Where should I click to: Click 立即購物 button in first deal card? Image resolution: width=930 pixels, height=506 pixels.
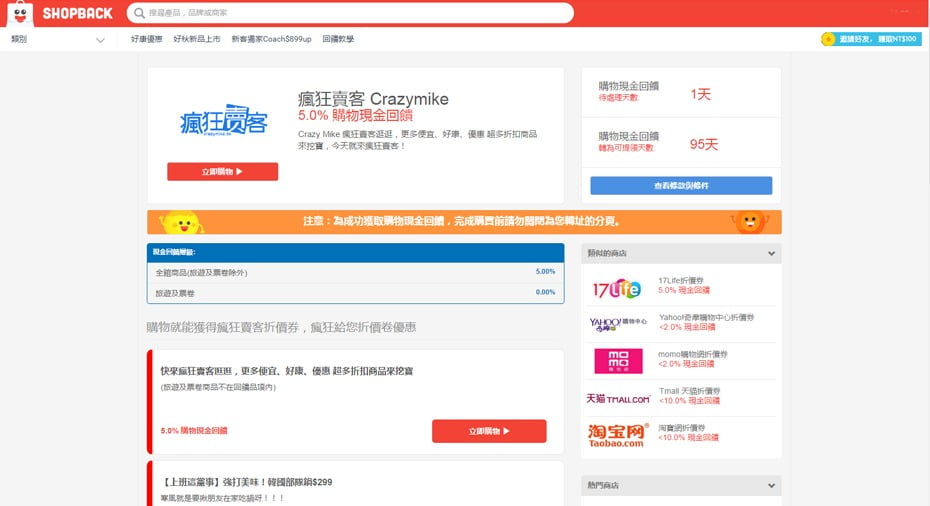(489, 431)
